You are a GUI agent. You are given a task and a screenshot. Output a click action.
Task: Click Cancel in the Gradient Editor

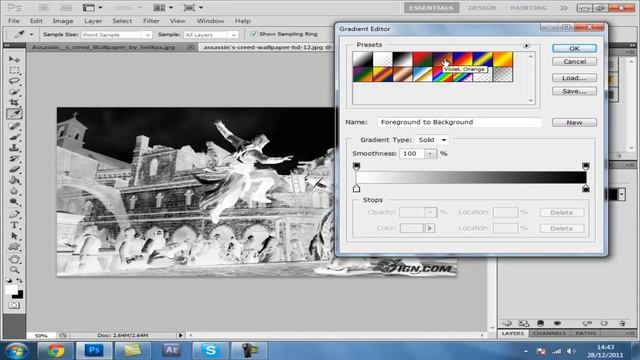[574, 62]
